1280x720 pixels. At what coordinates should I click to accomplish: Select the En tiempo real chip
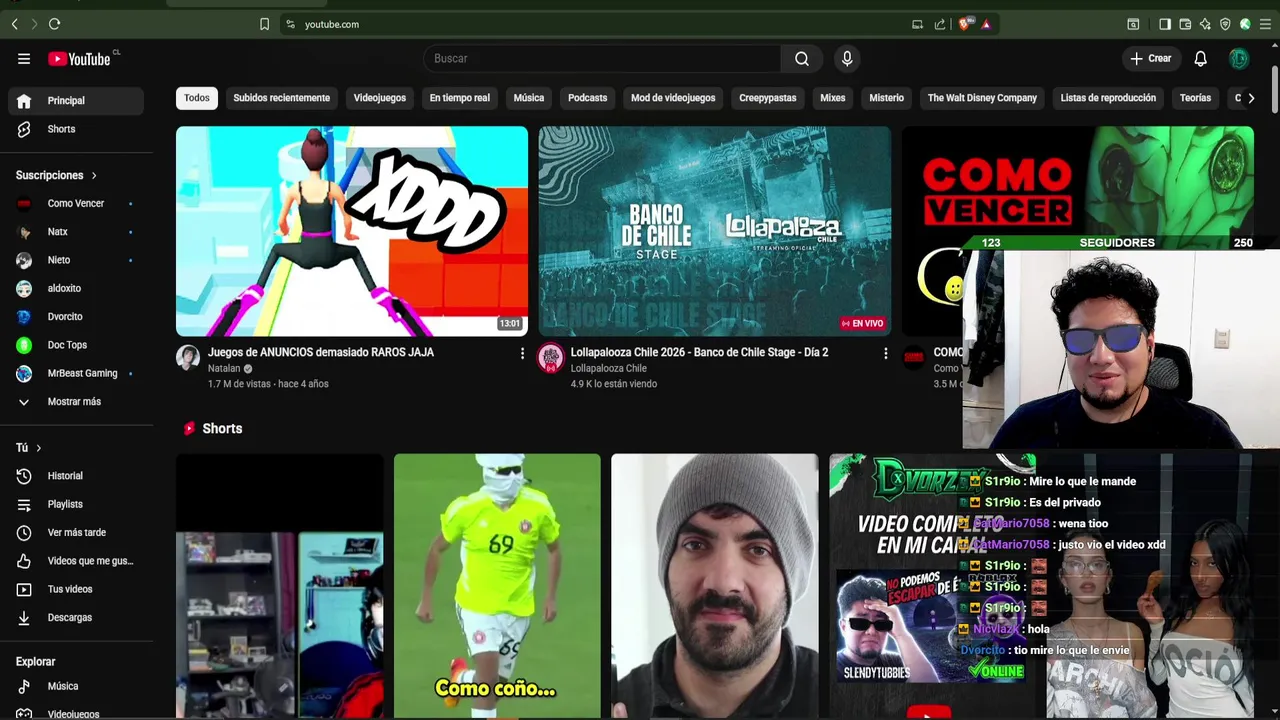point(459,98)
